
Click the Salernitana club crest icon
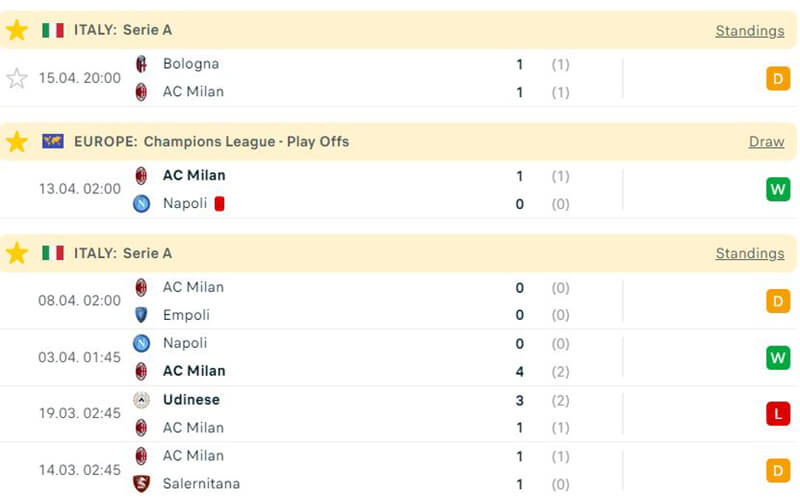142,484
